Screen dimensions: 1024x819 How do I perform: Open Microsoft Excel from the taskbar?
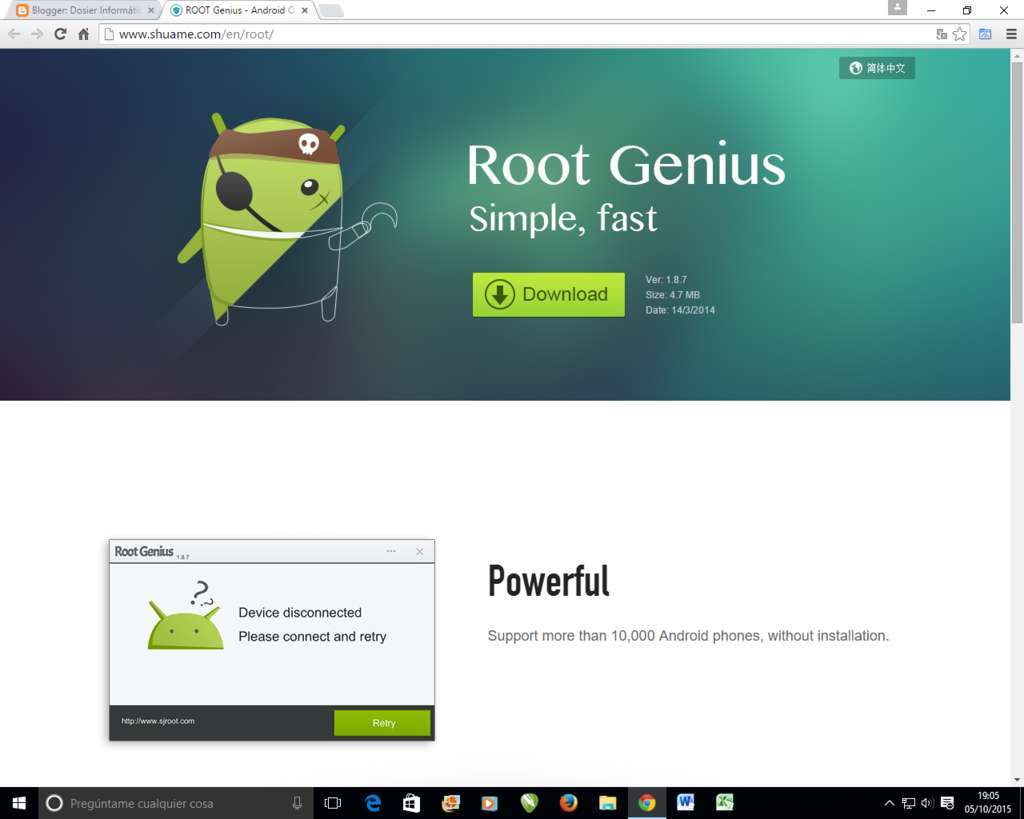[724, 802]
